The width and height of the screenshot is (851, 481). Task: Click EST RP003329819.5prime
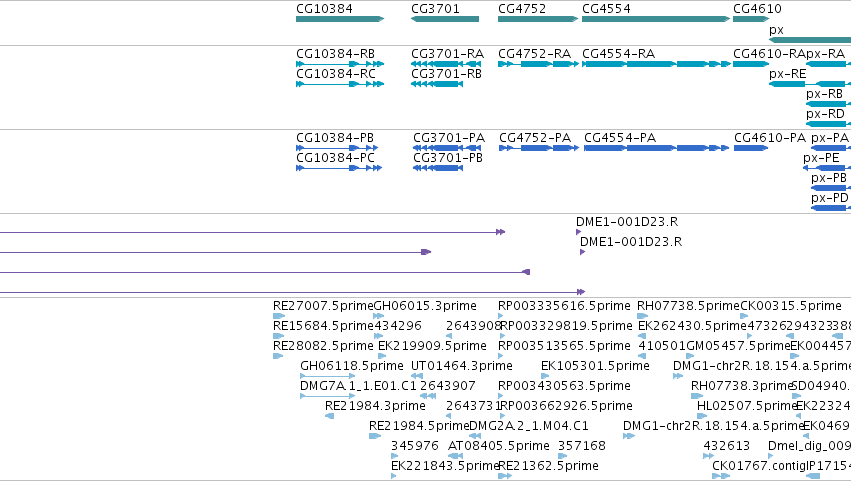[567, 326]
